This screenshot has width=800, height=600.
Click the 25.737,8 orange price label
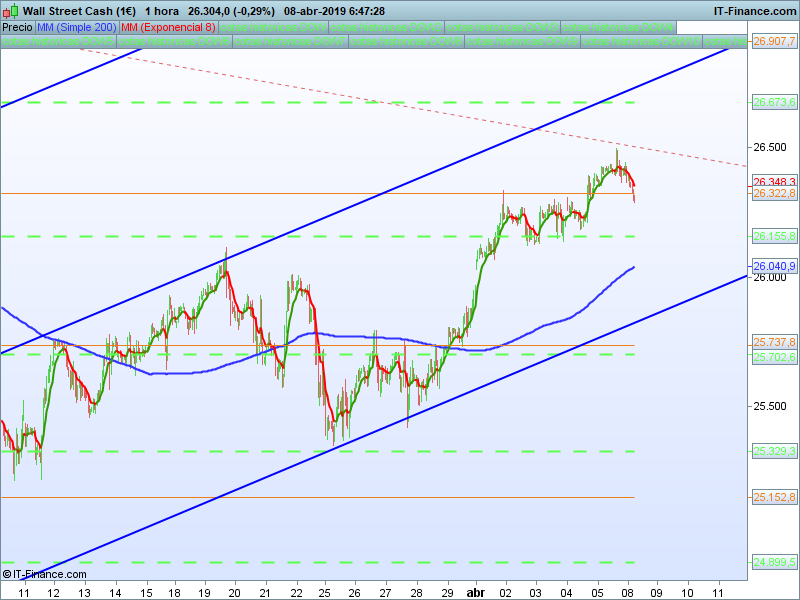774,342
